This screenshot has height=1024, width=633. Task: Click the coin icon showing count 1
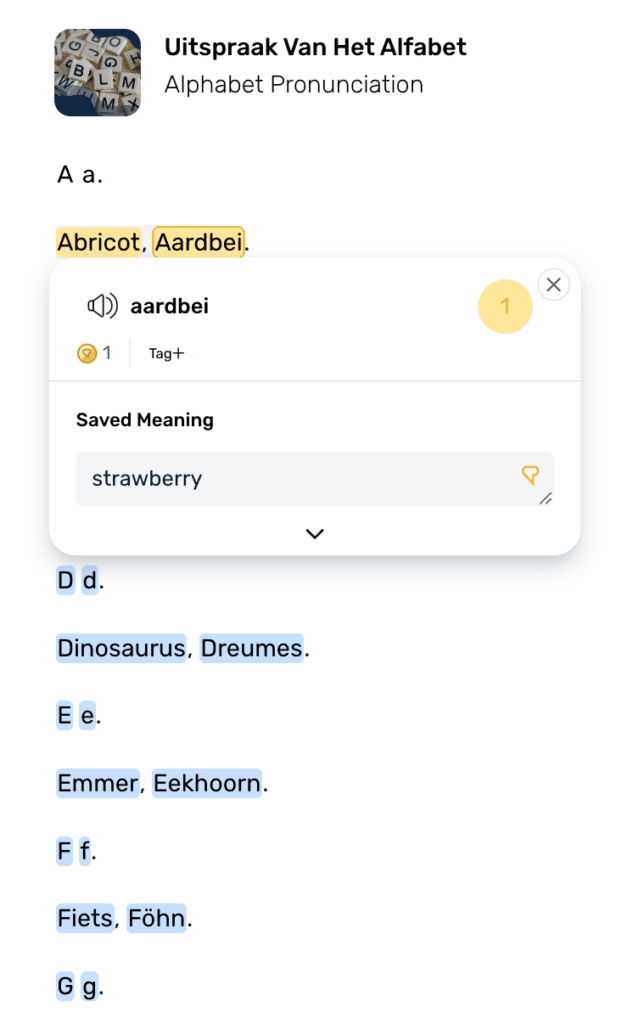tap(88, 352)
